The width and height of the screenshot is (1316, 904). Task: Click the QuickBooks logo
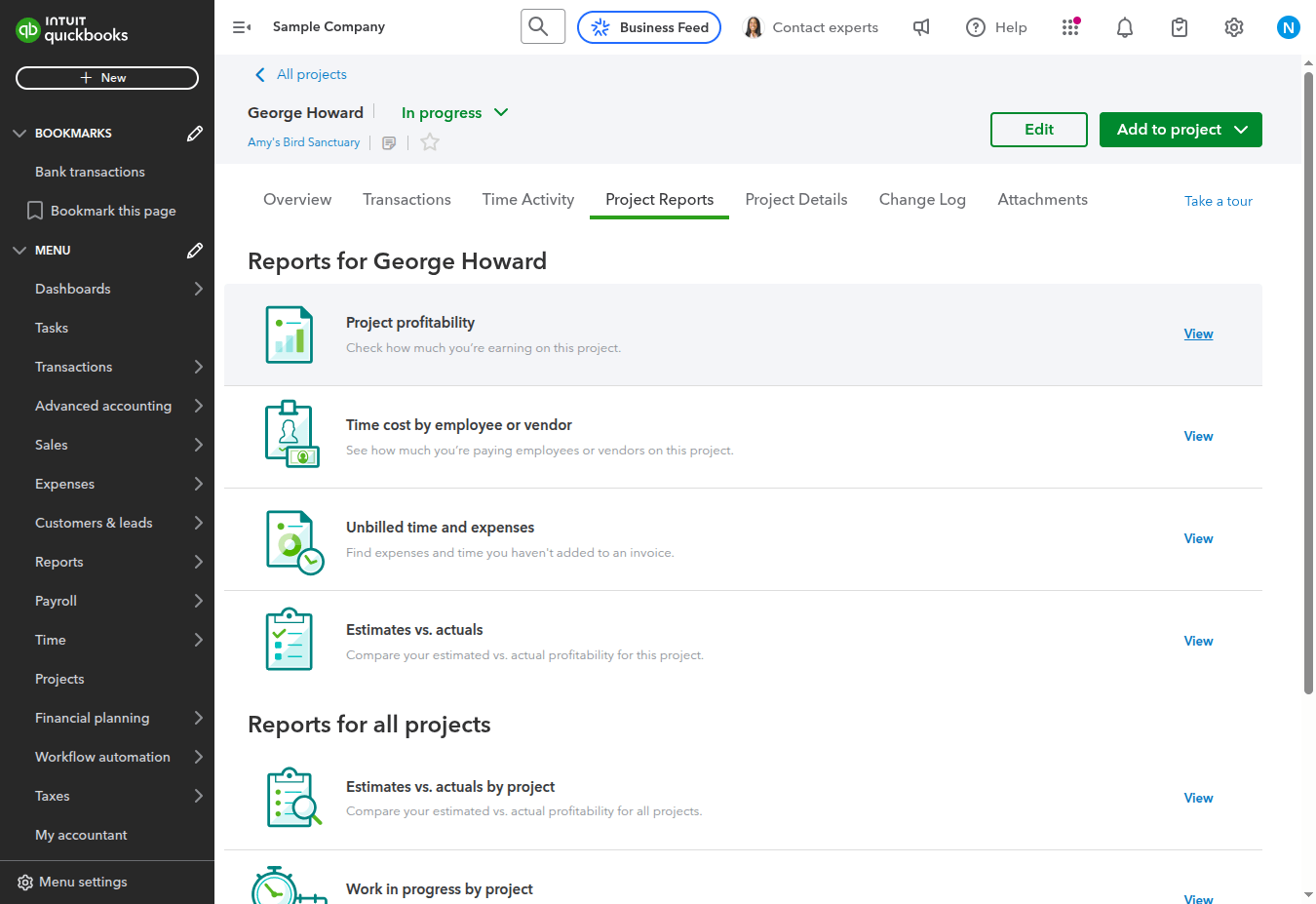(72, 29)
